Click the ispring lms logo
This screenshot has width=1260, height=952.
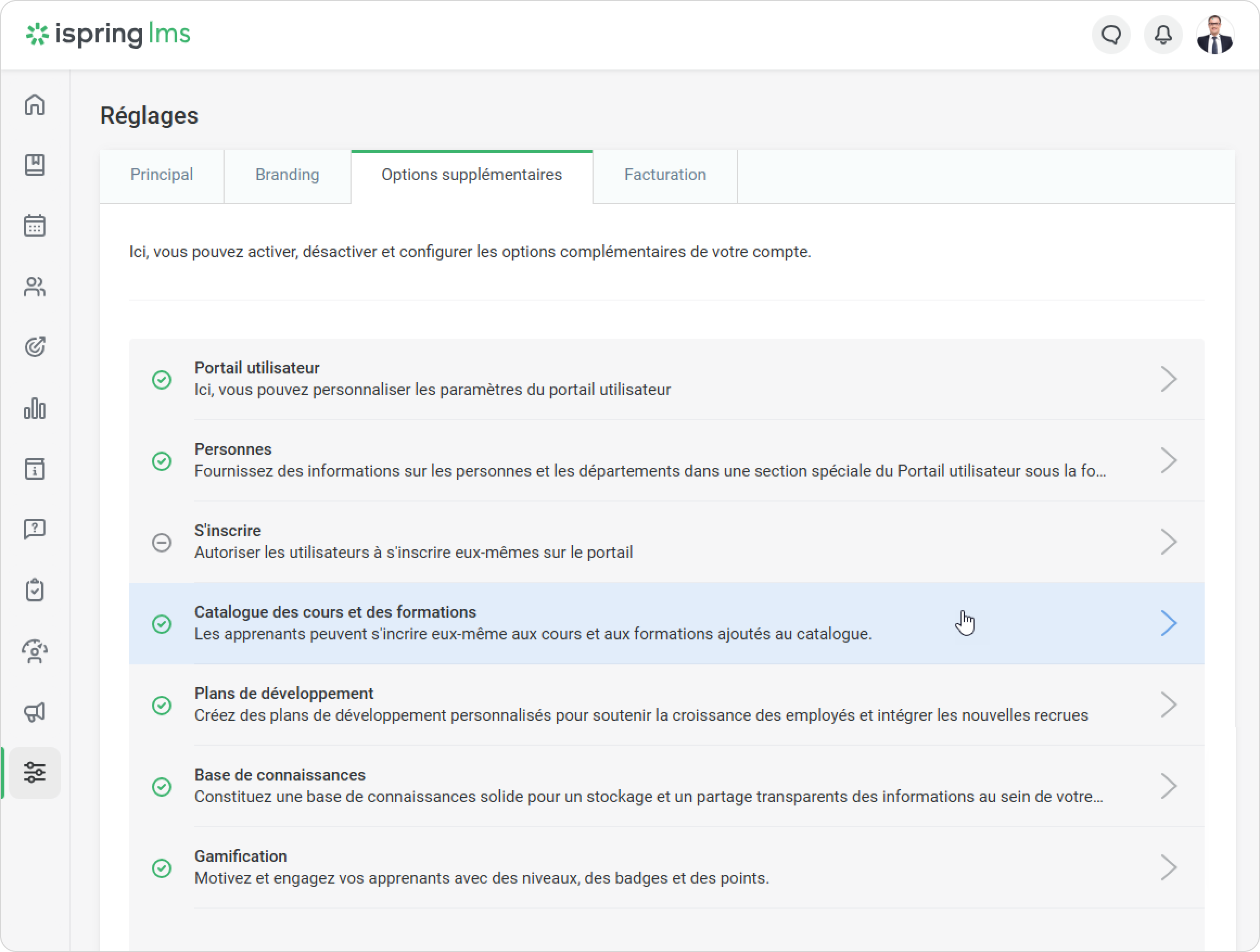tap(108, 34)
